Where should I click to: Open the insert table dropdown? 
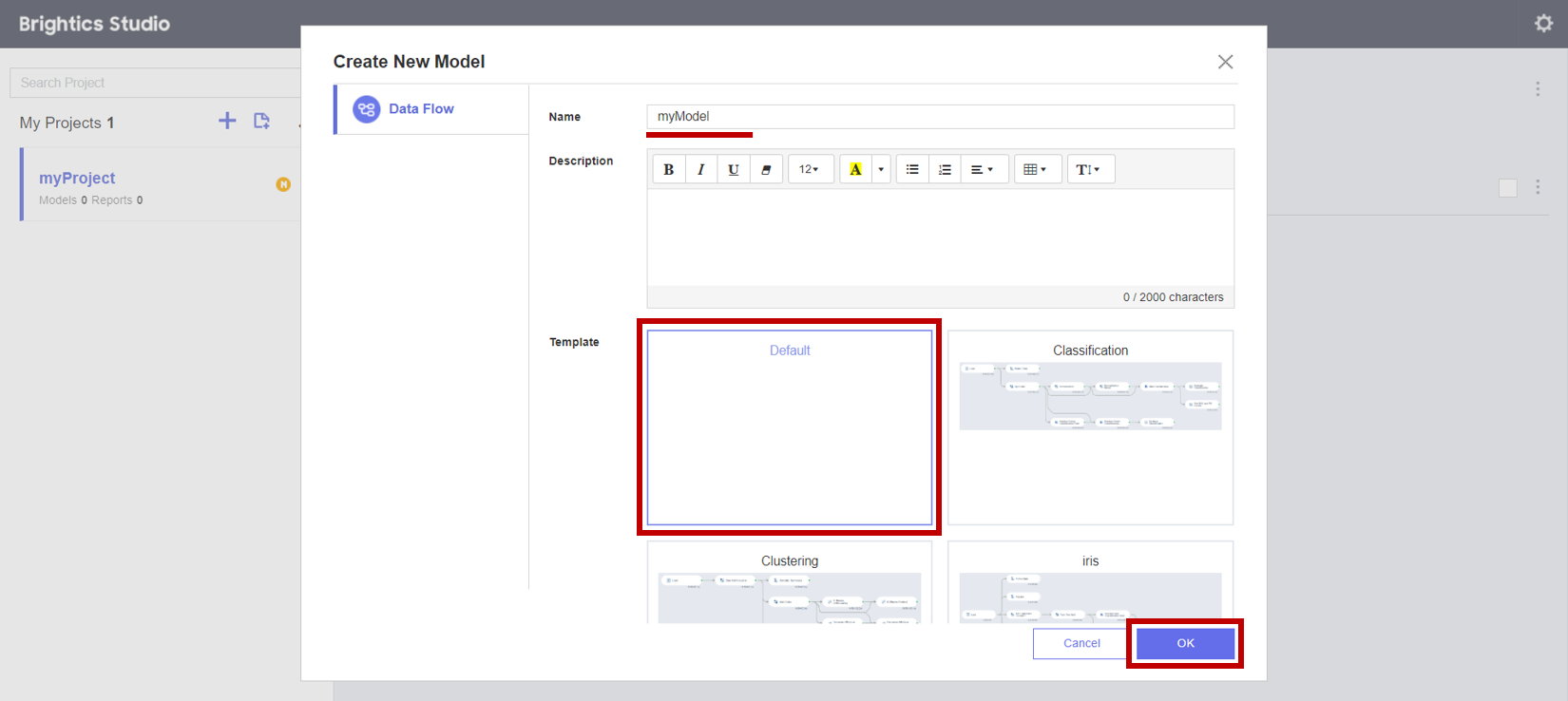pyautogui.click(x=1037, y=169)
